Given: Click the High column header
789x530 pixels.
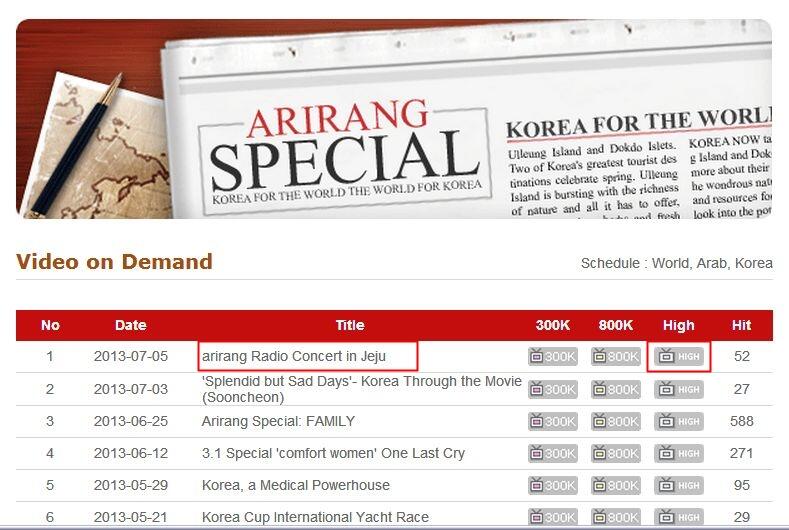Looking at the screenshot, I should tap(678, 325).
